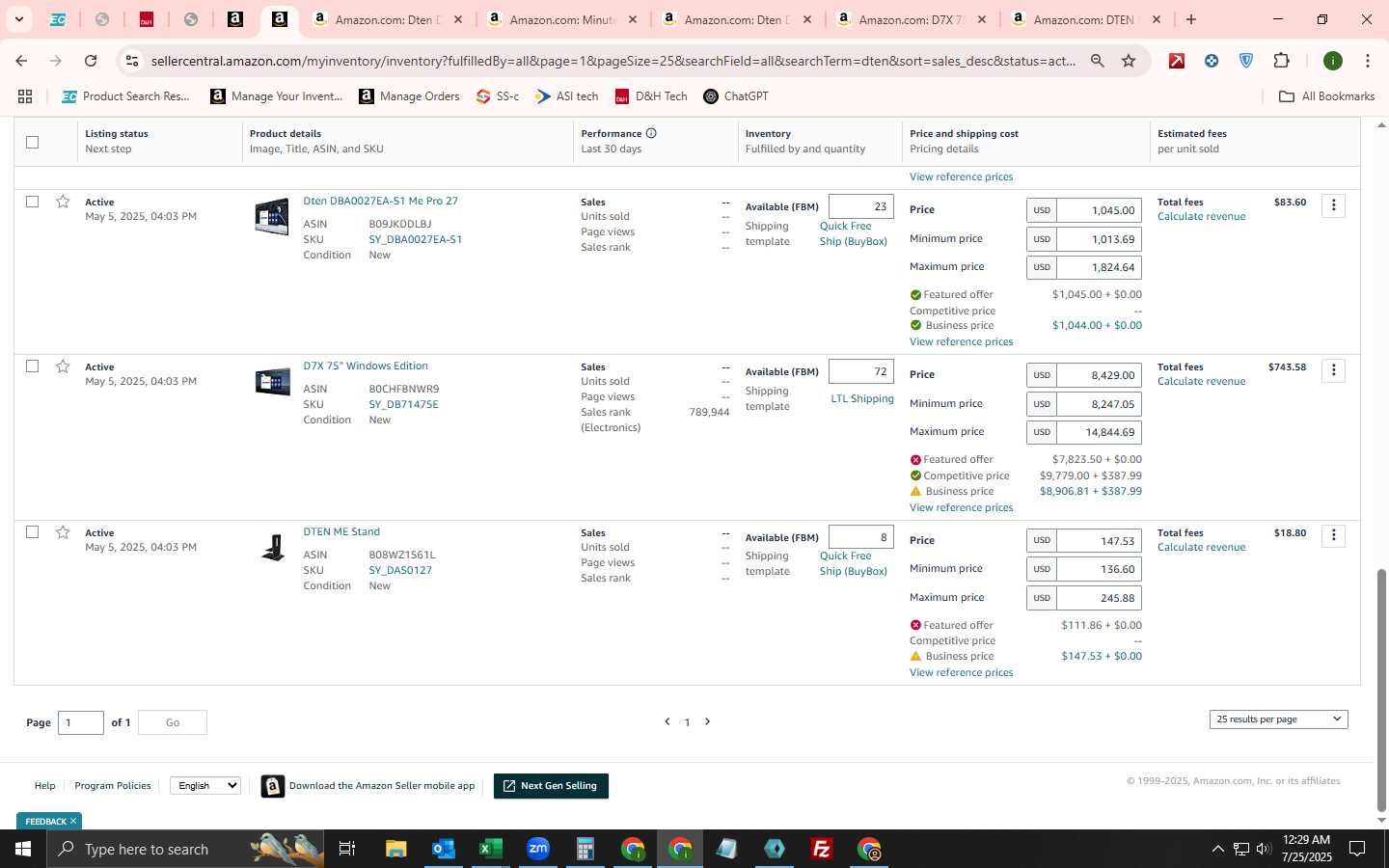Click the Go page button
Screen dimensions: 1389x868
(x=173, y=722)
